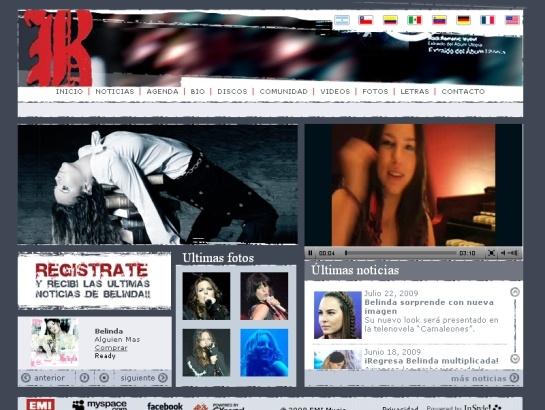Open the VIDEOS menu item
This screenshot has height=410, width=545.
[335, 91]
